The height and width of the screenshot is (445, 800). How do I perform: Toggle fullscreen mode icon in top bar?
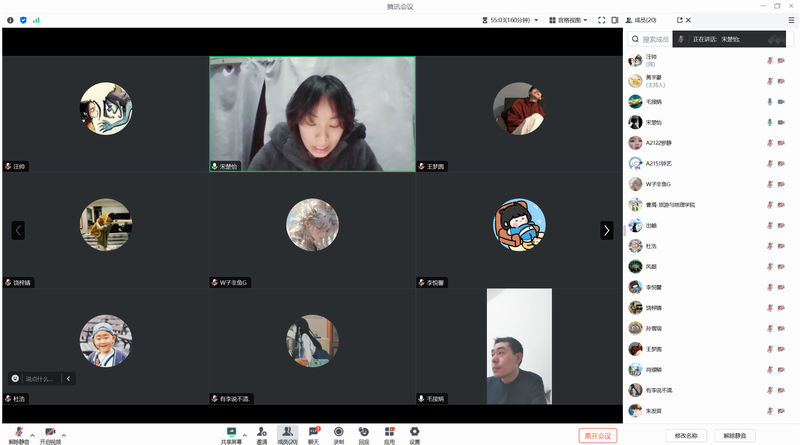tap(600, 19)
